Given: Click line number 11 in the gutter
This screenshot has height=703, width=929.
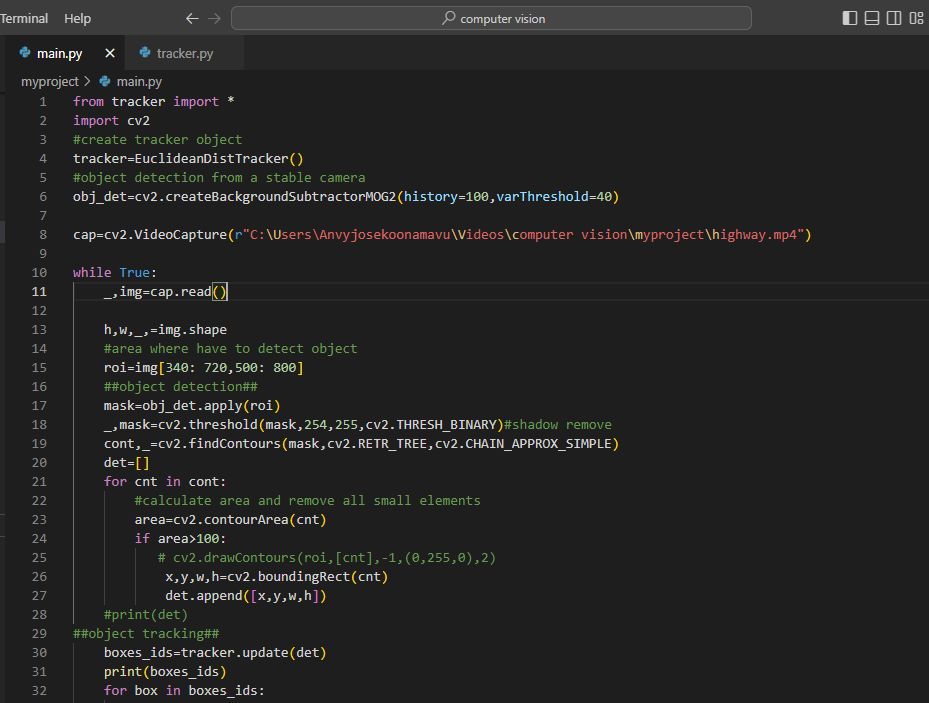Looking at the screenshot, I should [39, 291].
